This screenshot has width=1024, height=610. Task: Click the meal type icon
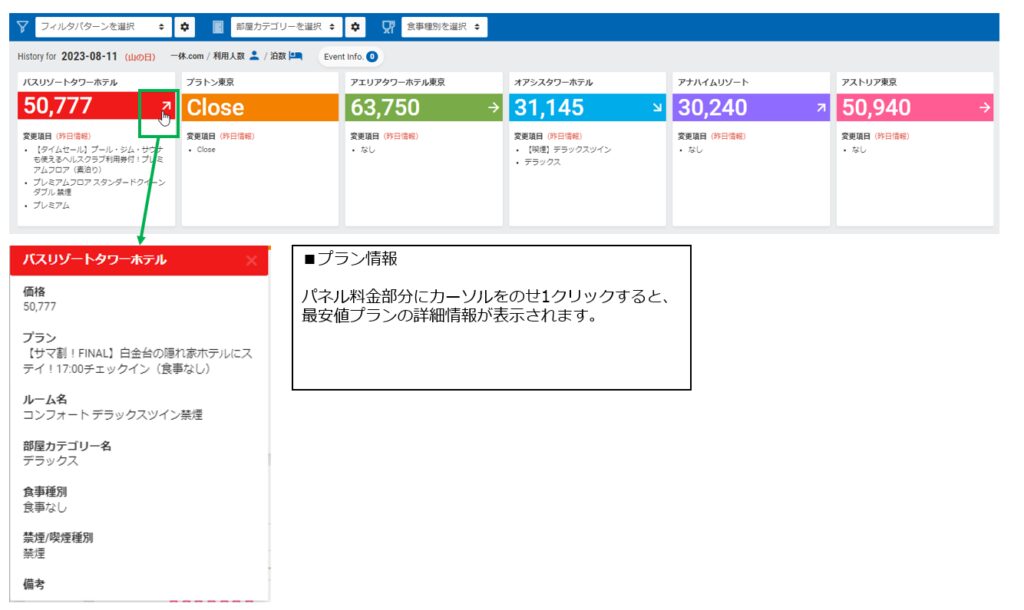[x=388, y=27]
